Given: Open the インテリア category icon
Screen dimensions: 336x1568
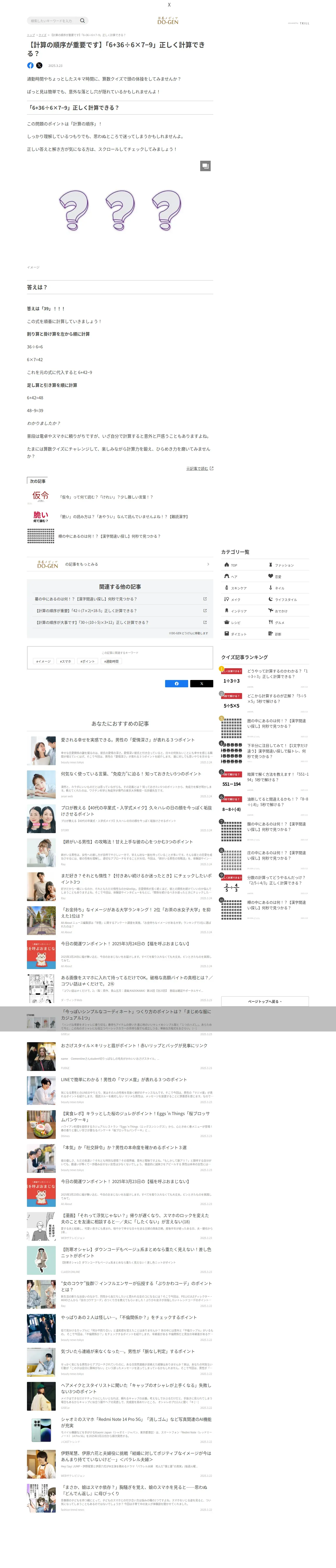Looking at the screenshot, I should pyautogui.click(x=227, y=610).
